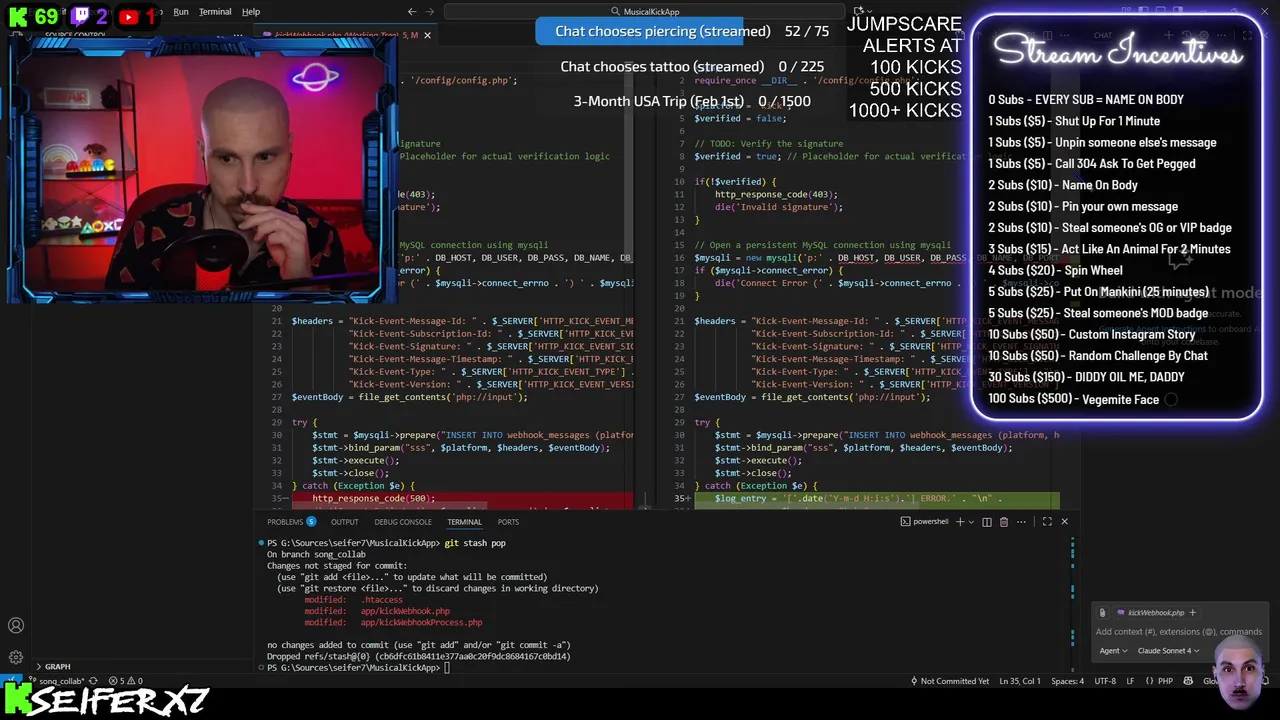Maximize the terminal panel
1280x720 pixels.
click(1047, 522)
